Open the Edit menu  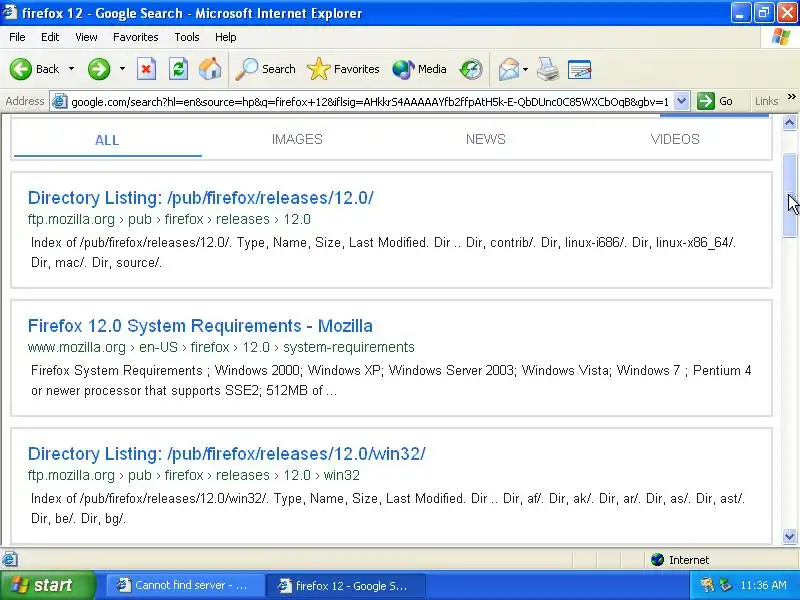tap(50, 37)
